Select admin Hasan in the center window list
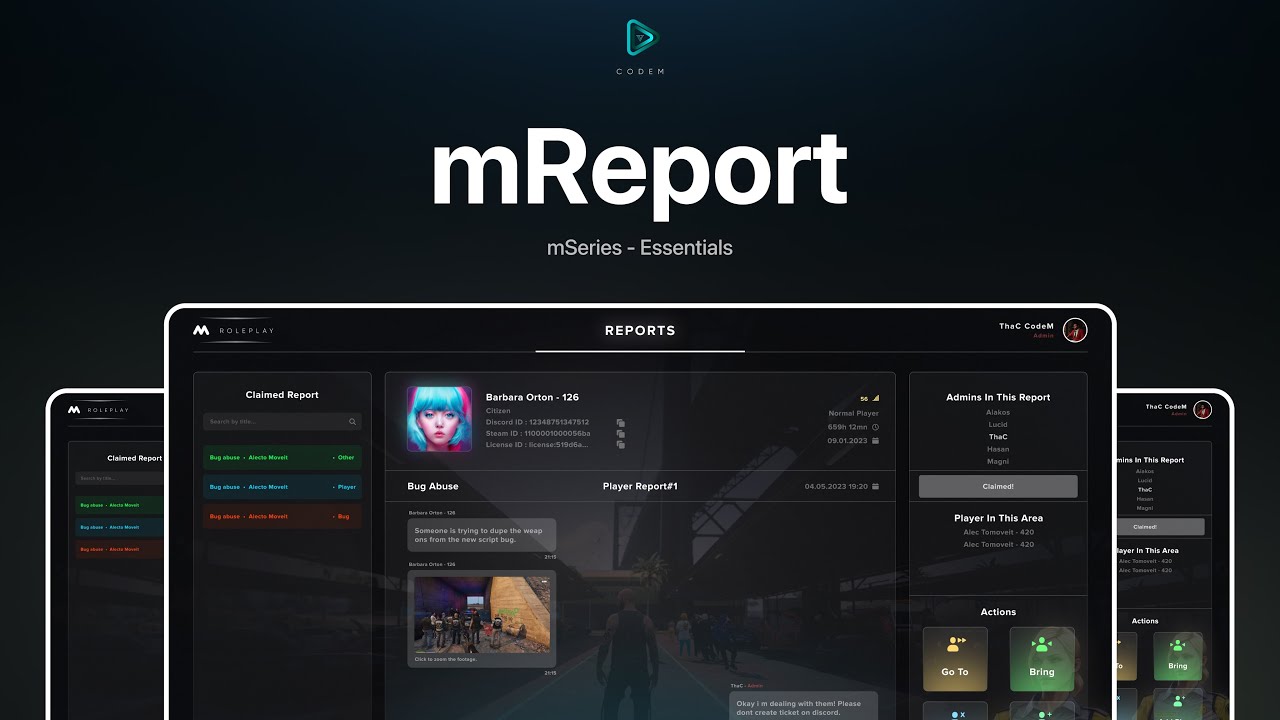This screenshot has width=1280, height=720. pos(998,449)
